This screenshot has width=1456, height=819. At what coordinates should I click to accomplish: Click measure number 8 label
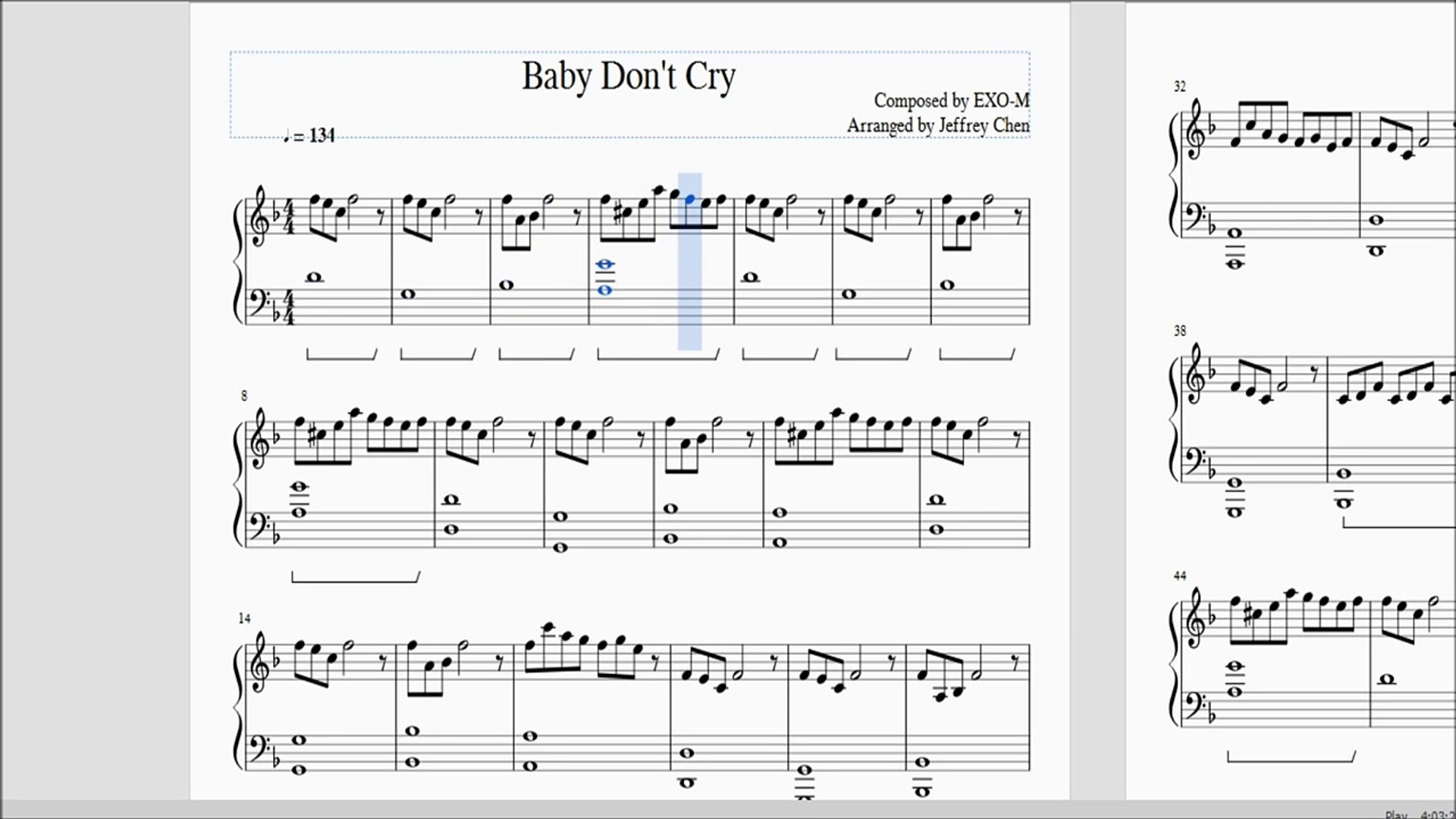tap(244, 396)
